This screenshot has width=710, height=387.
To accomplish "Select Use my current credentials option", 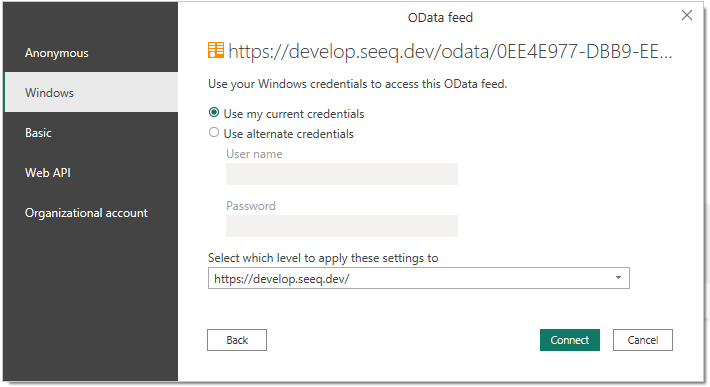I will point(214,112).
